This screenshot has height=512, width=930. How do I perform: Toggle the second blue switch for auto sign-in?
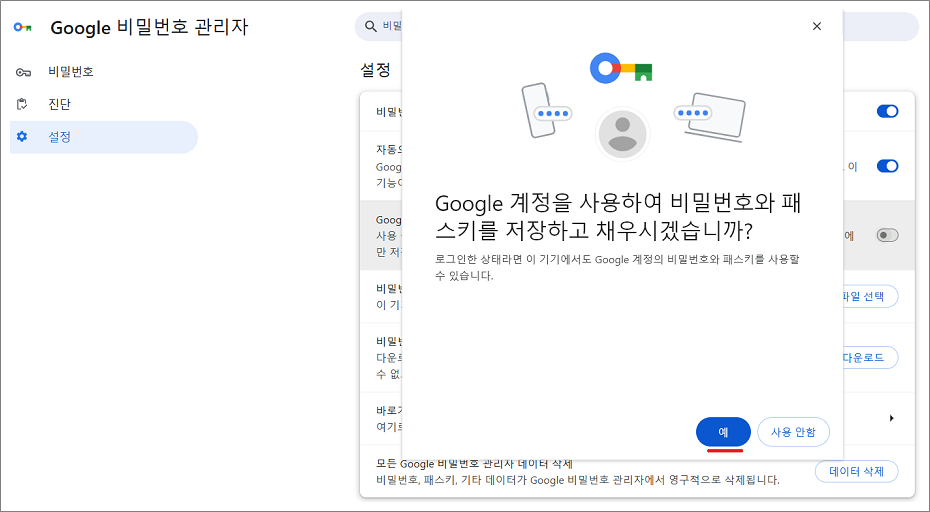point(887,166)
